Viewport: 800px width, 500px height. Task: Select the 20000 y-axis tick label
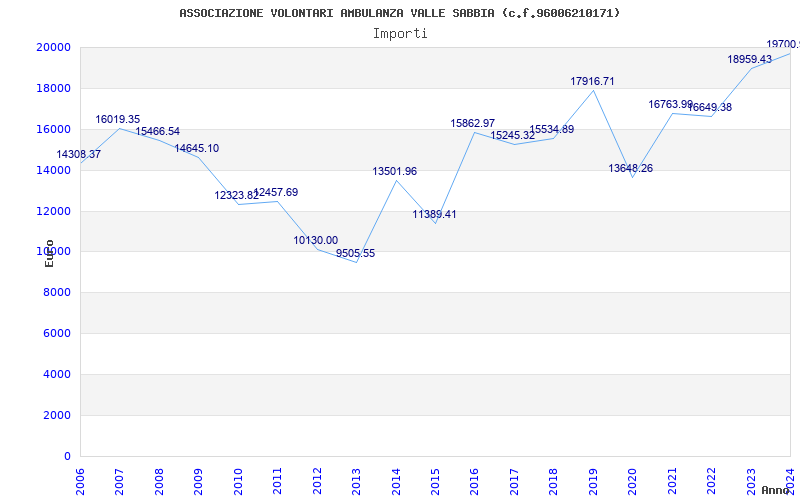53,47
